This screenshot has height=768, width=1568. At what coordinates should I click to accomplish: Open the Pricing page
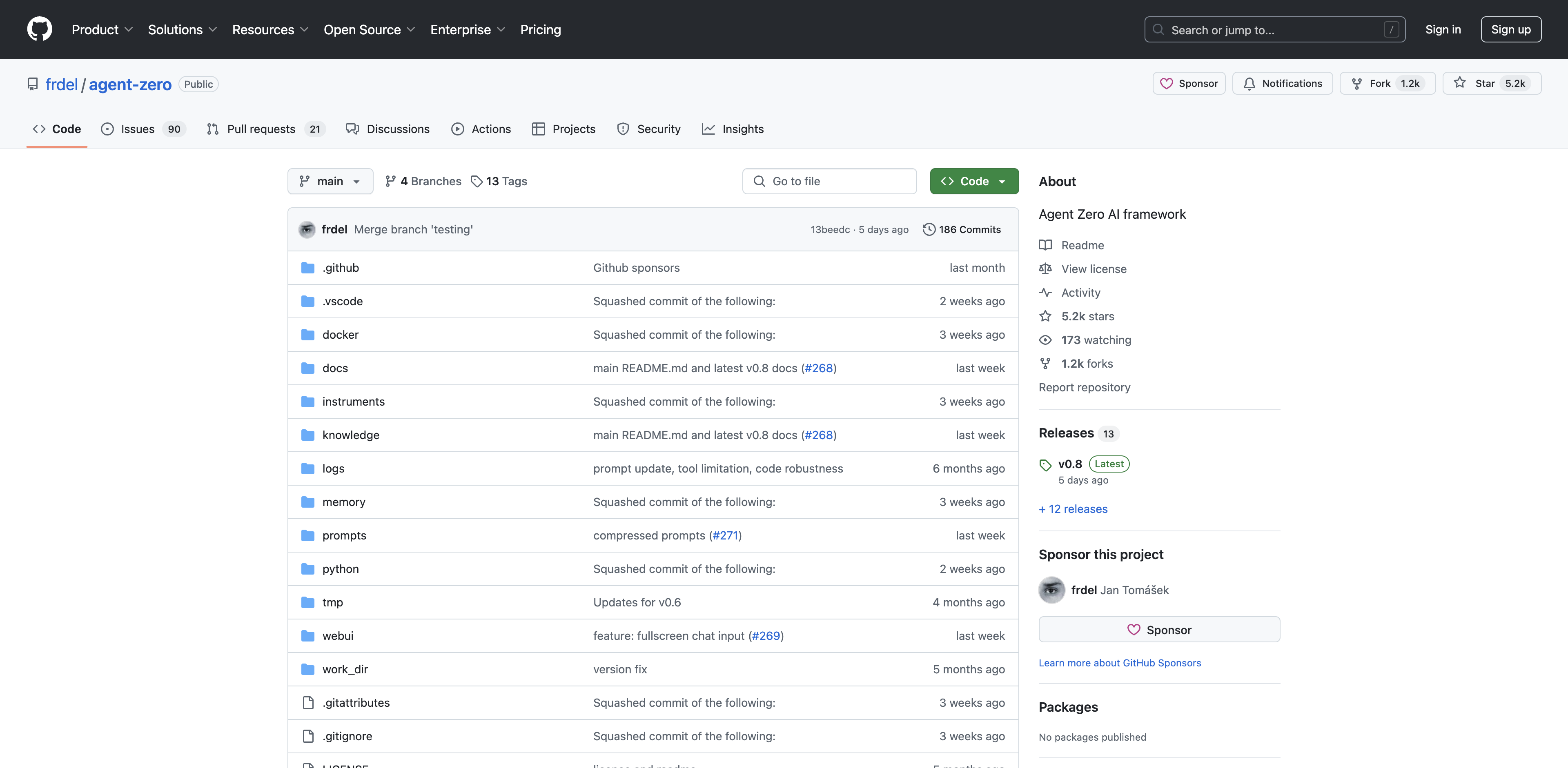[541, 29]
